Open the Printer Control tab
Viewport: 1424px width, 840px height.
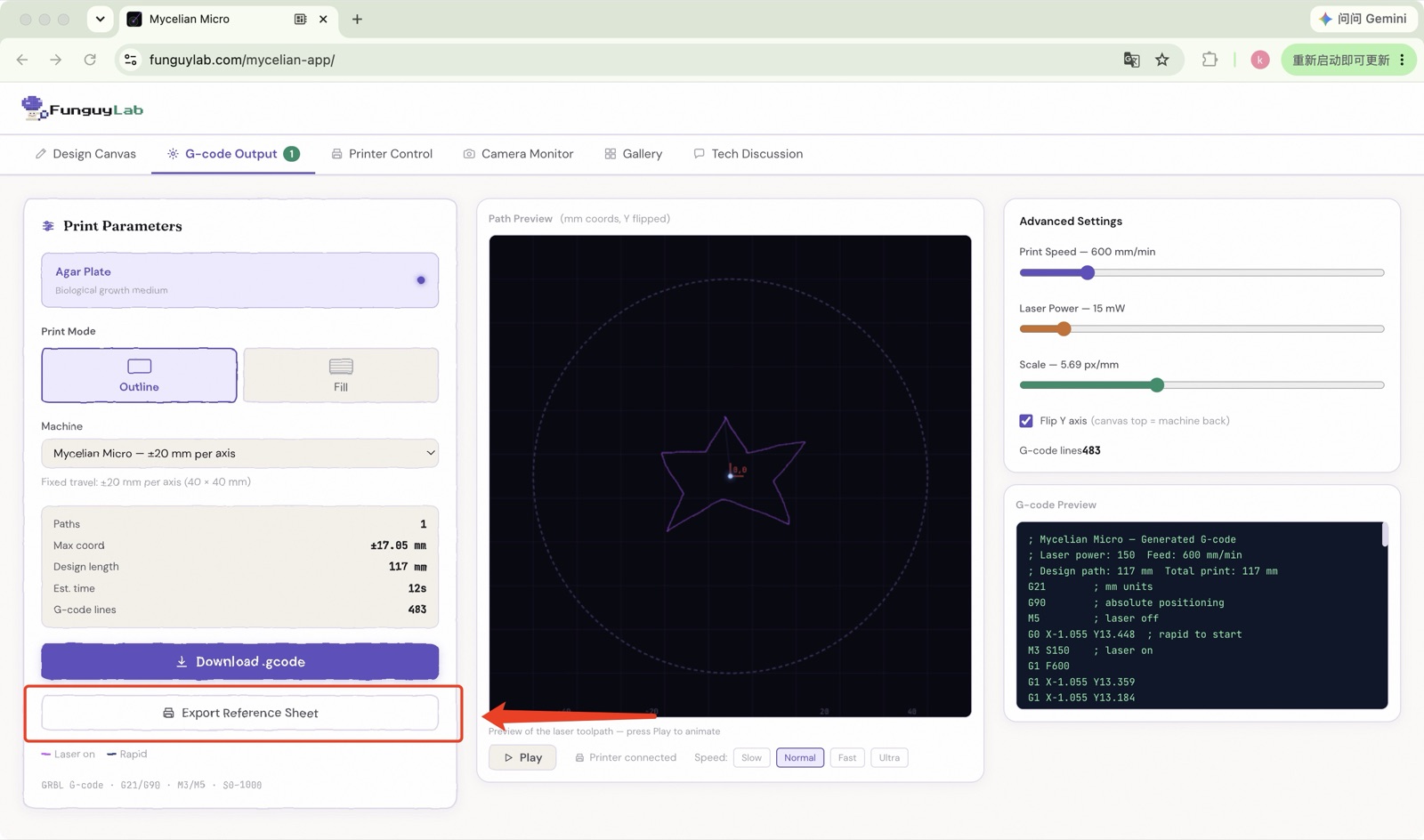click(x=382, y=154)
